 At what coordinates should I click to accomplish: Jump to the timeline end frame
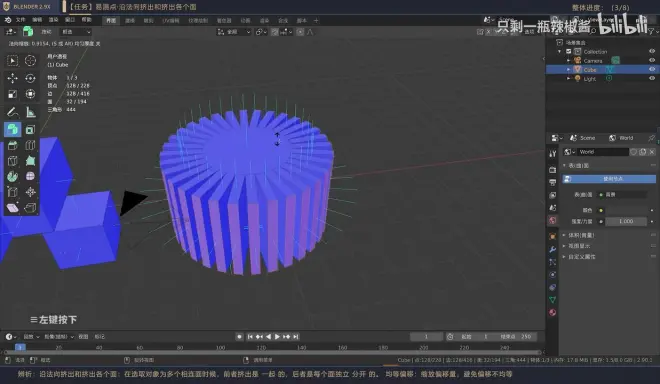coord(296,336)
